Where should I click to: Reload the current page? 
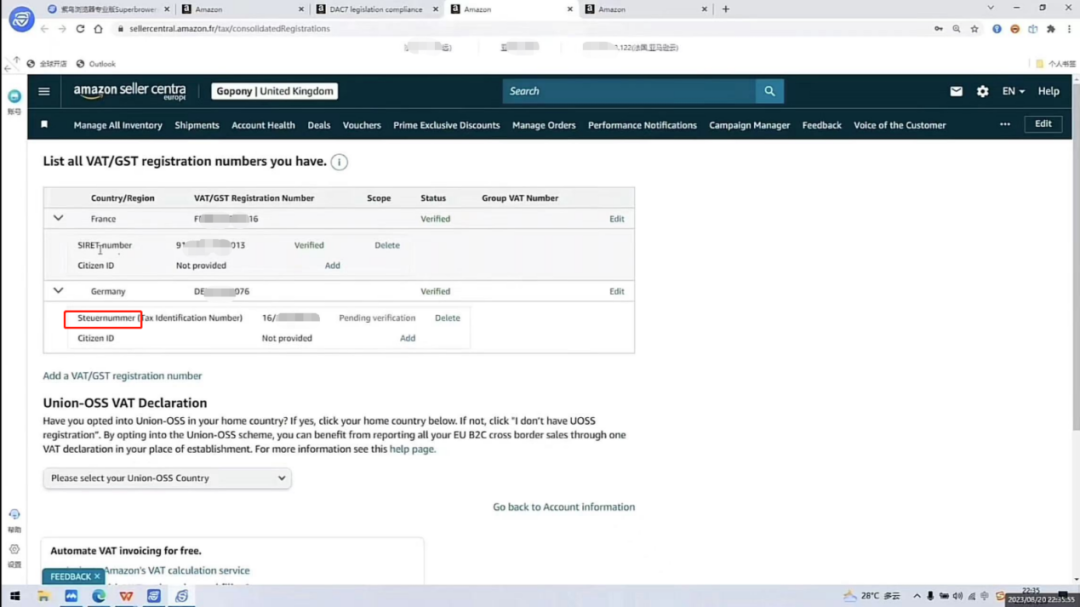tap(80, 29)
